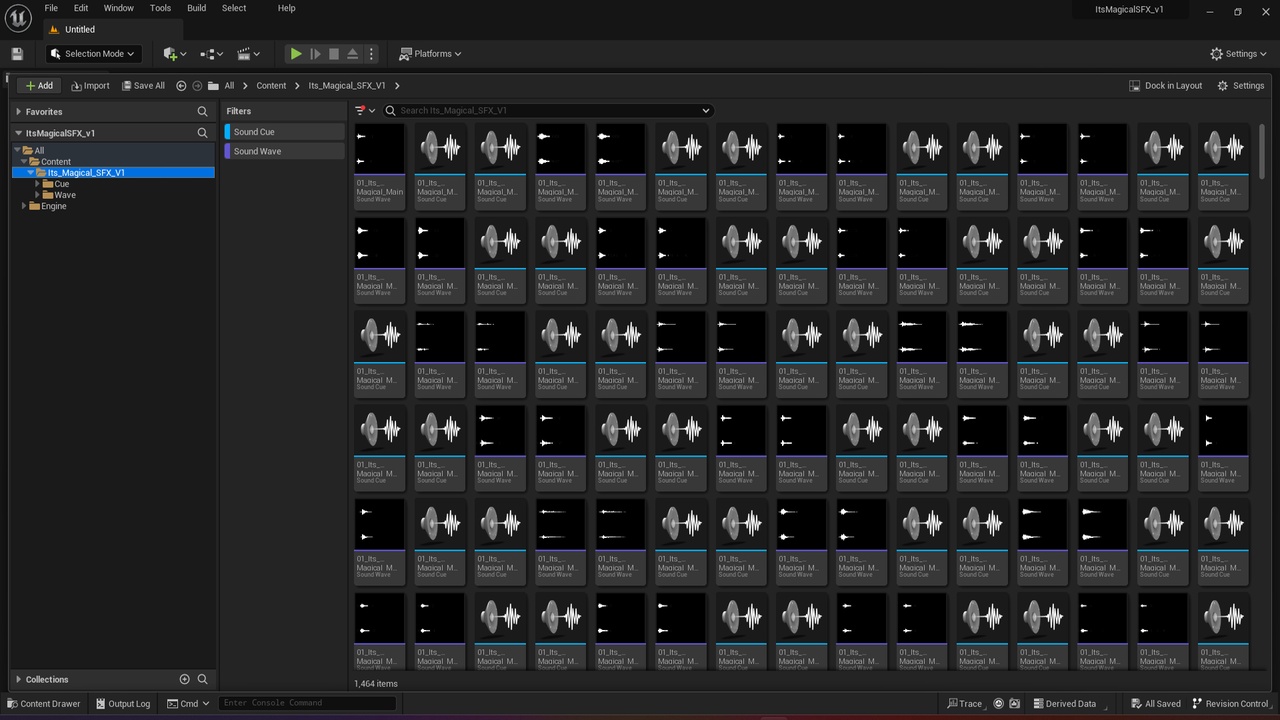Open the content browser Settings button
The image size is (1280, 720).
[1241, 86]
